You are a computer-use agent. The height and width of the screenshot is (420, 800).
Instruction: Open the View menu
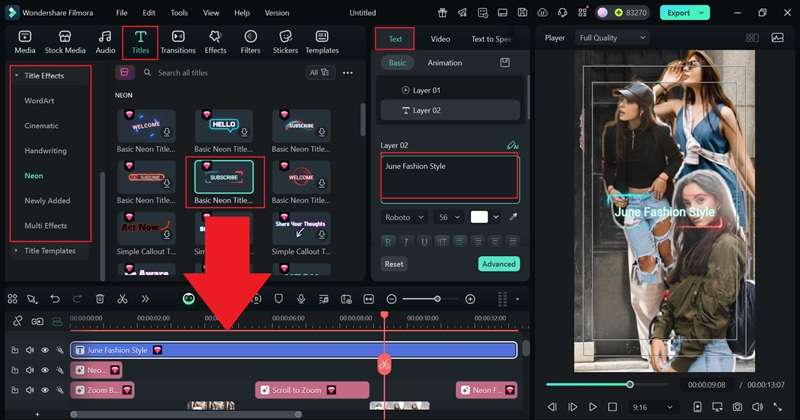click(211, 13)
